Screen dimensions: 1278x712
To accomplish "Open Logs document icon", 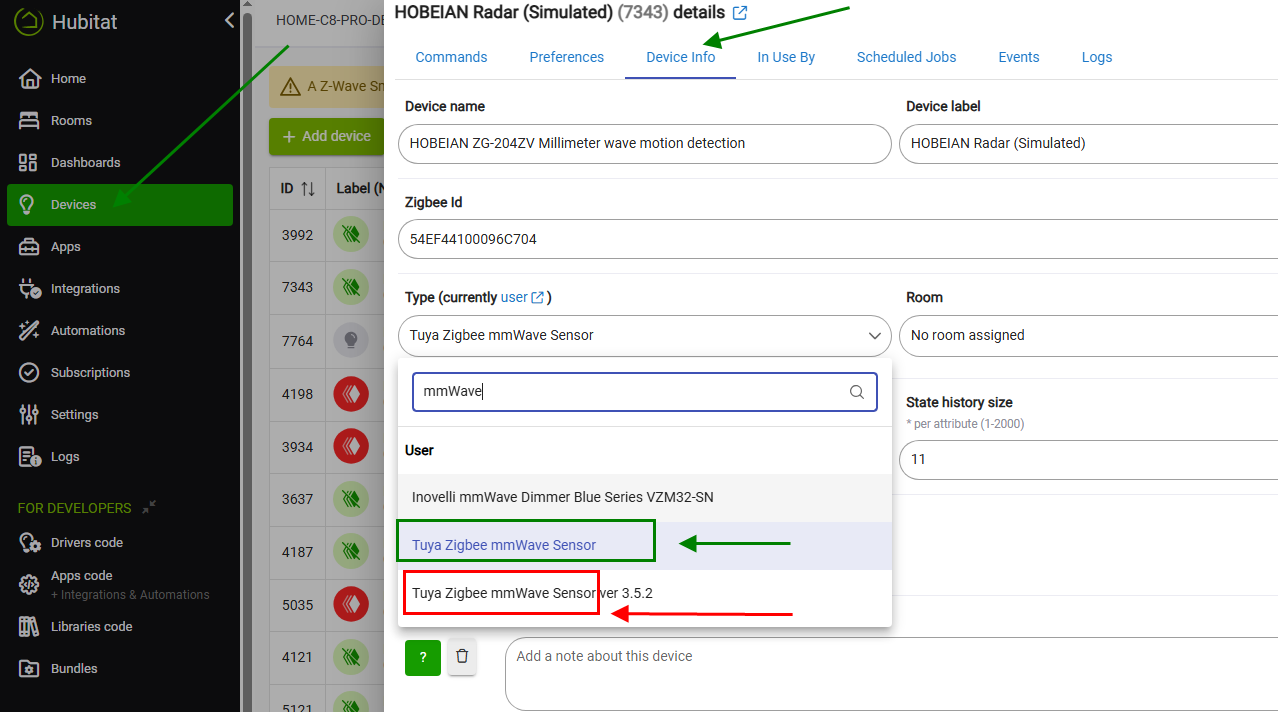I will 30,456.
